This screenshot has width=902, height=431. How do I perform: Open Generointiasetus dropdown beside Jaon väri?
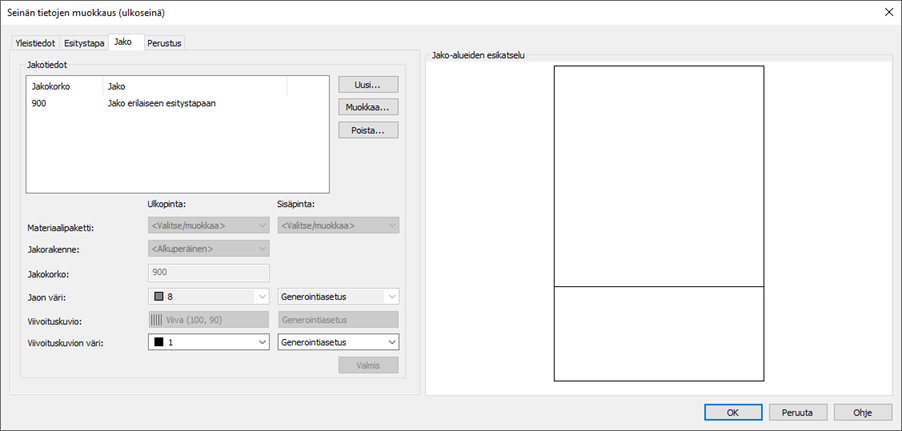click(x=390, y=296)
